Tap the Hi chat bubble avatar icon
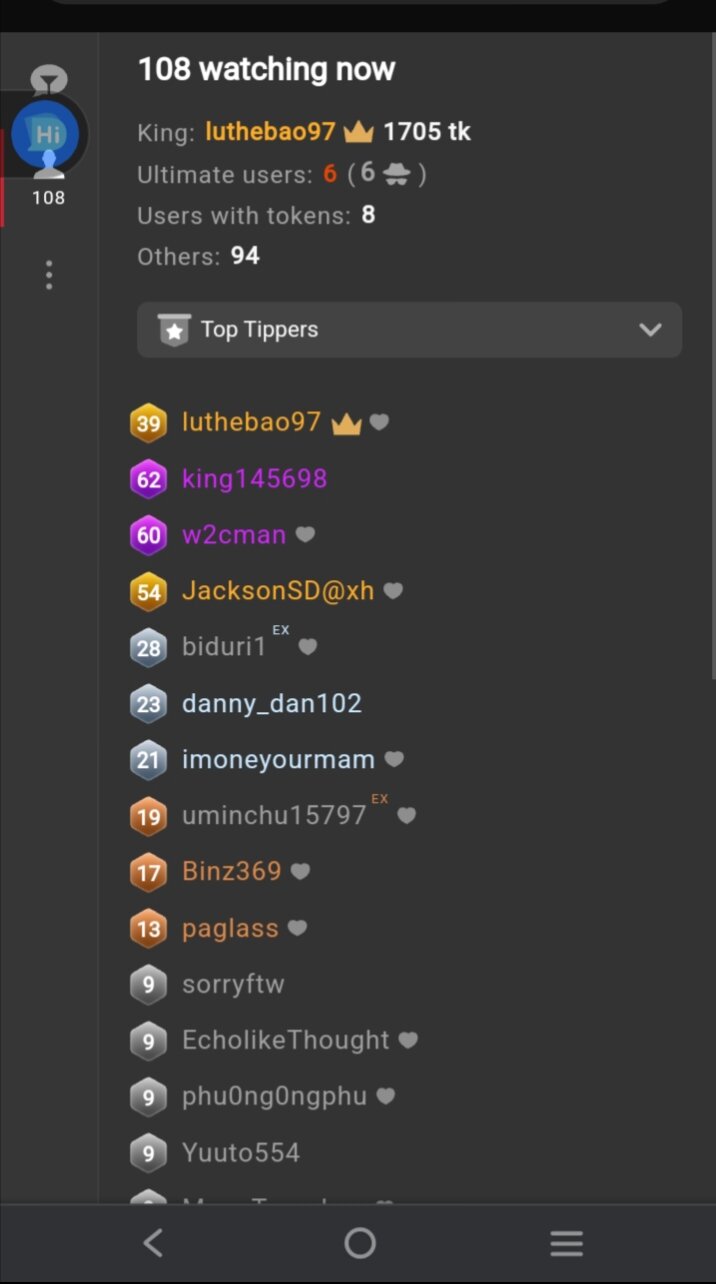The width and height of the screenshot is (716, 1284). click(47, 136)
